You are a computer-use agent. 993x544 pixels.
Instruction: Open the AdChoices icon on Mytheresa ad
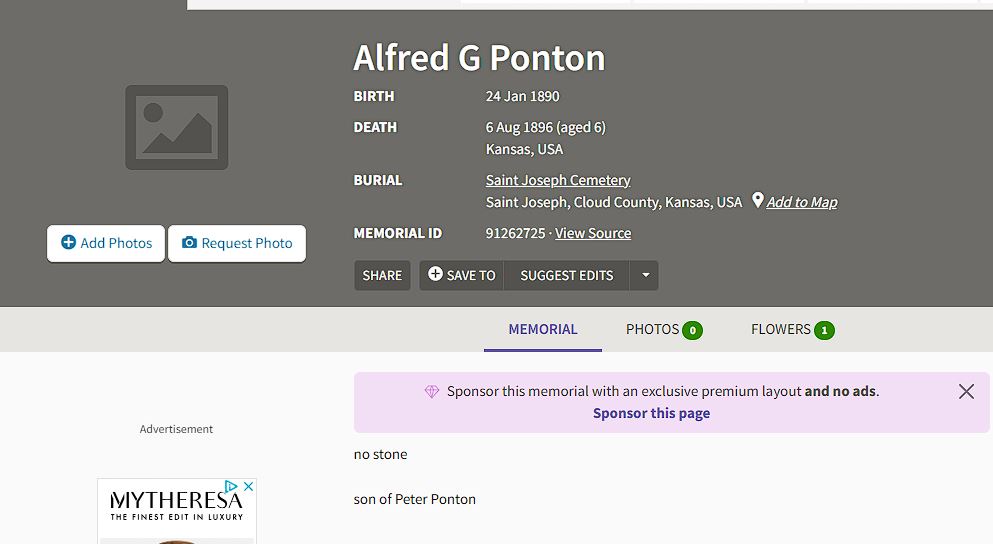coord(231,486)
